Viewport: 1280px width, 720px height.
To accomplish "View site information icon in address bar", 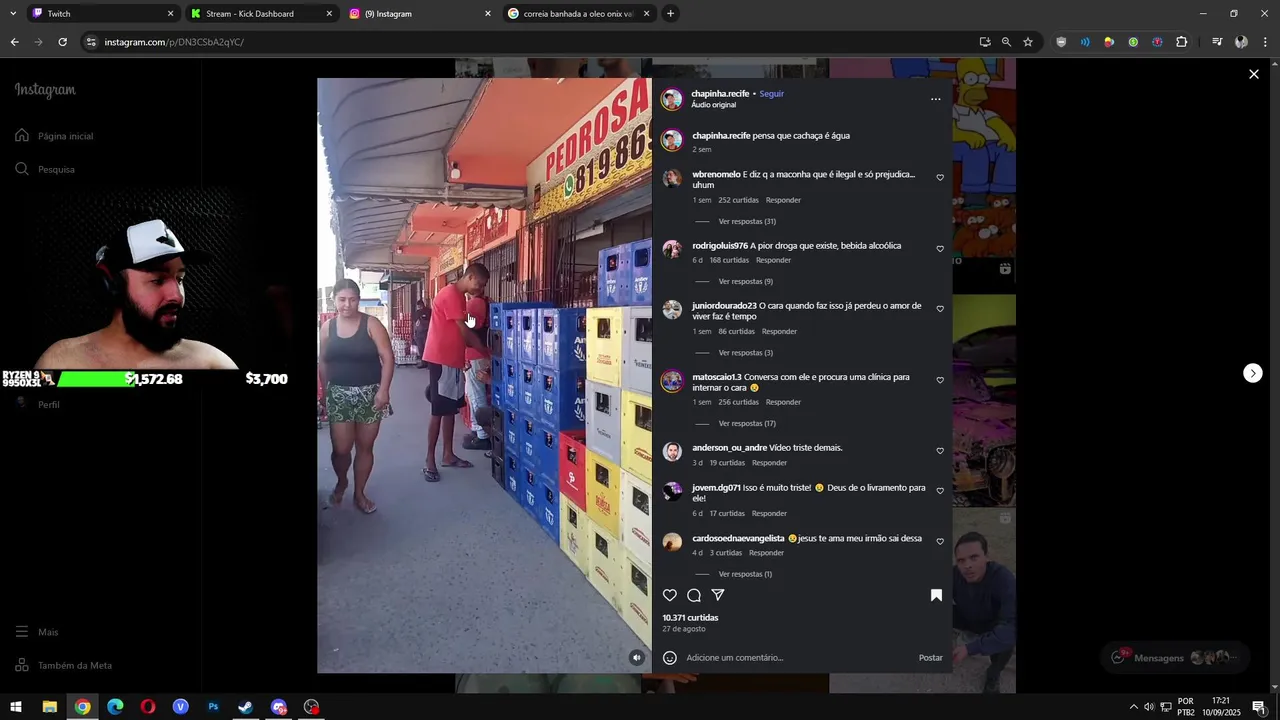I will tap(91, 42).
